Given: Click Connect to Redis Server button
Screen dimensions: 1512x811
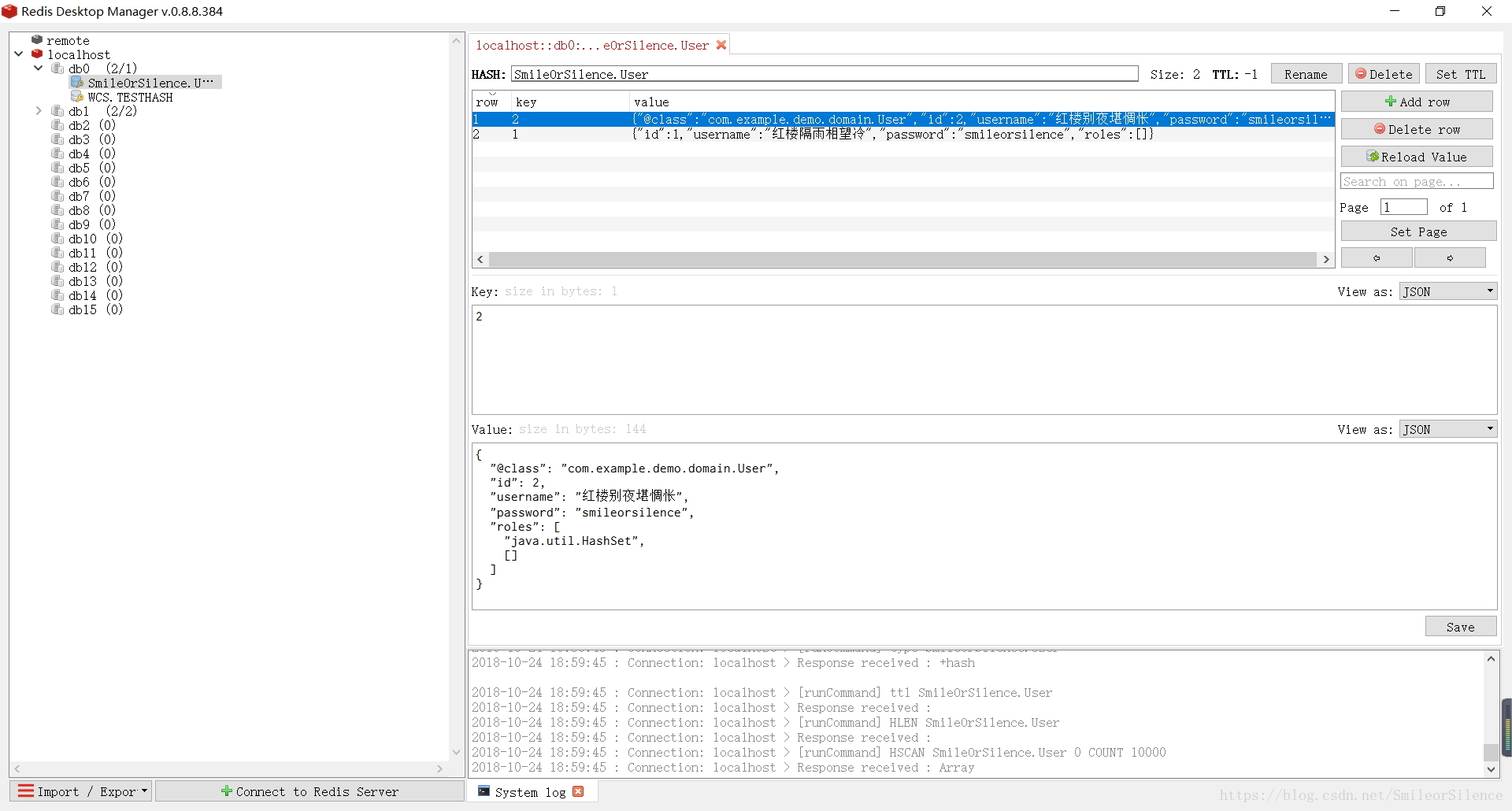Looking at the screenshot, I should pos(309,791).
